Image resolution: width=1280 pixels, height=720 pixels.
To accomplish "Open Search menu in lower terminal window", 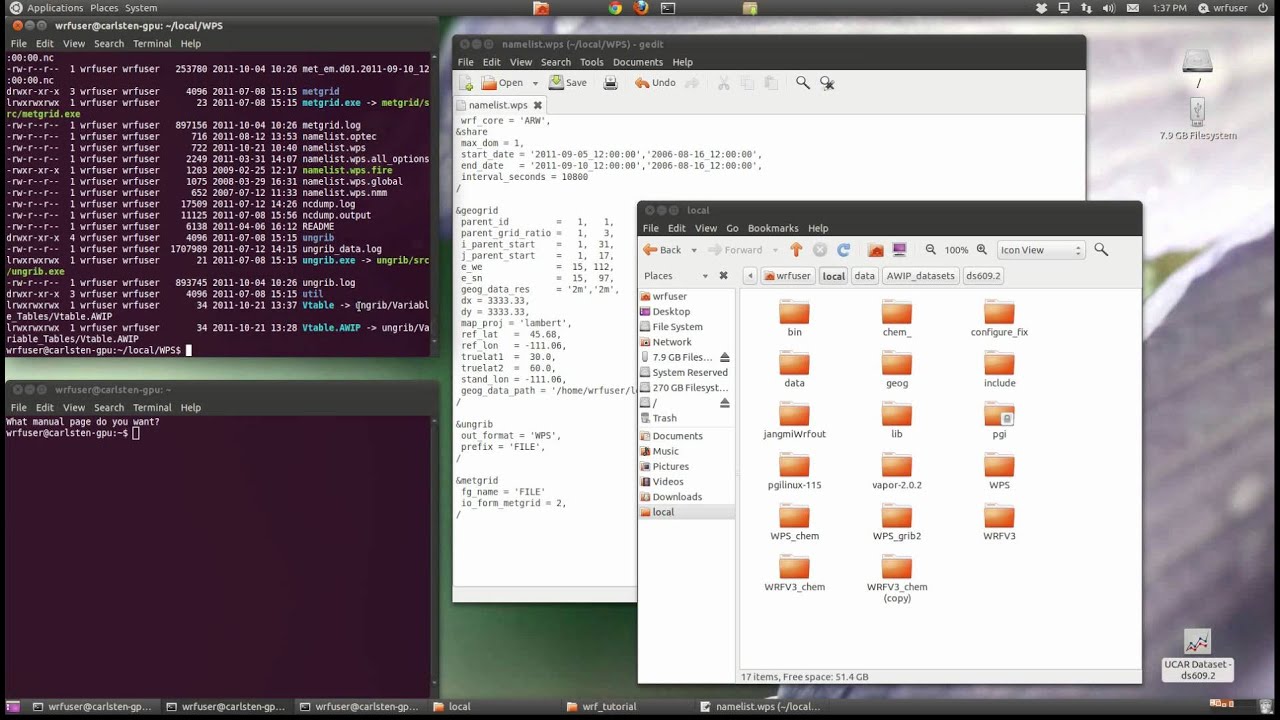I will click(109, 408).
